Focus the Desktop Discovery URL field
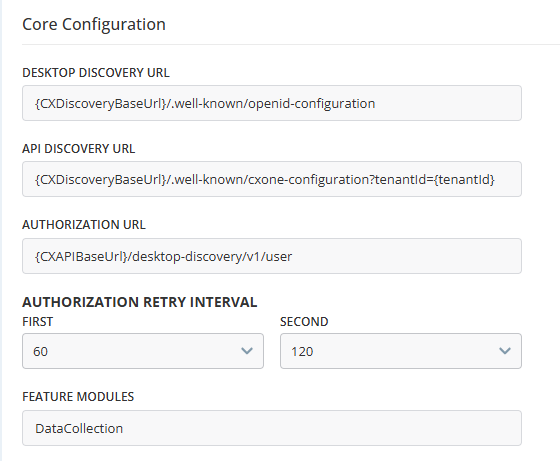 (x=272, y=103)
